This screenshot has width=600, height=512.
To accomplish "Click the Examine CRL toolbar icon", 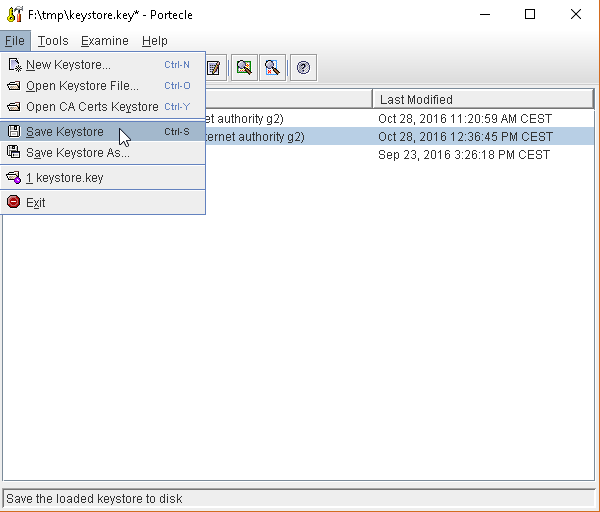I will (272, 68).
